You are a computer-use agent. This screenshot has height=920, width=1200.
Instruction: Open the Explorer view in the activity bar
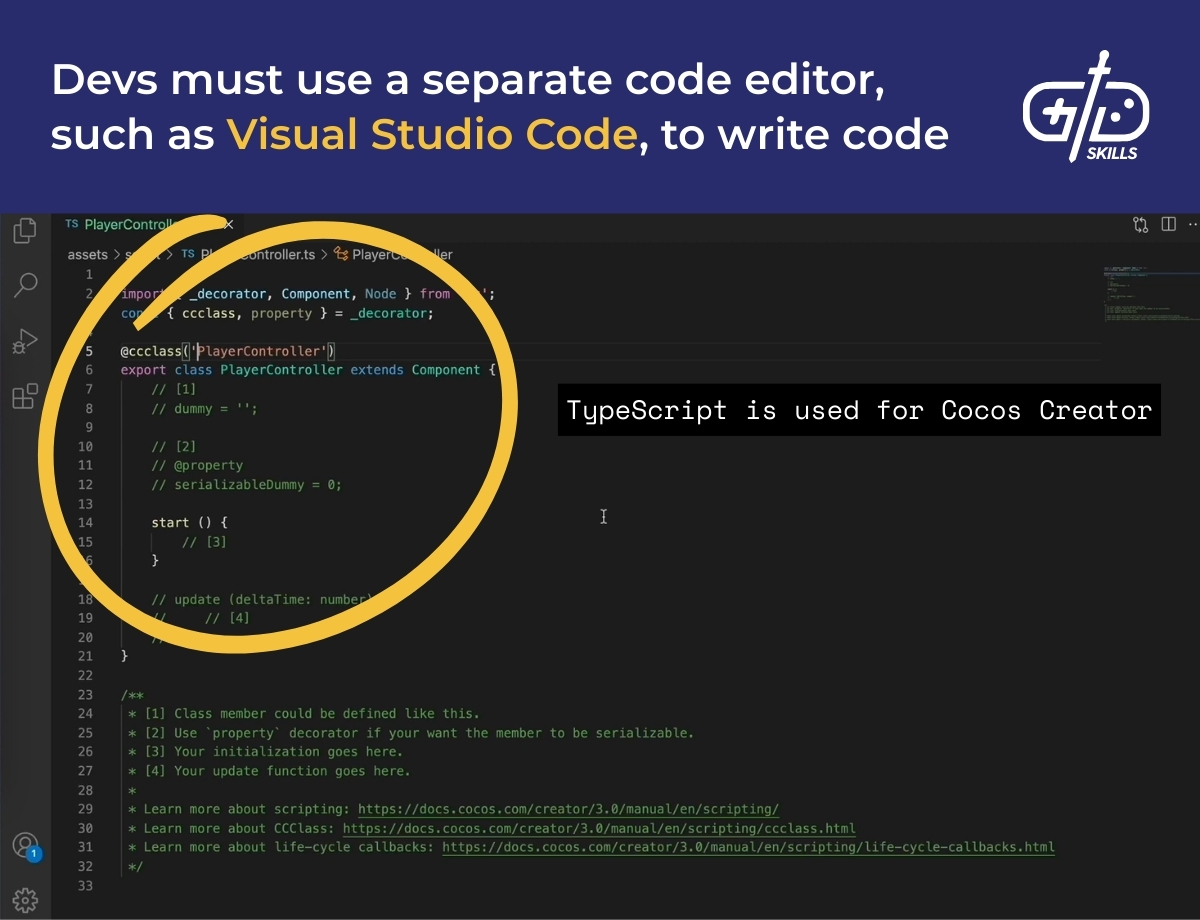pos(25,230)
